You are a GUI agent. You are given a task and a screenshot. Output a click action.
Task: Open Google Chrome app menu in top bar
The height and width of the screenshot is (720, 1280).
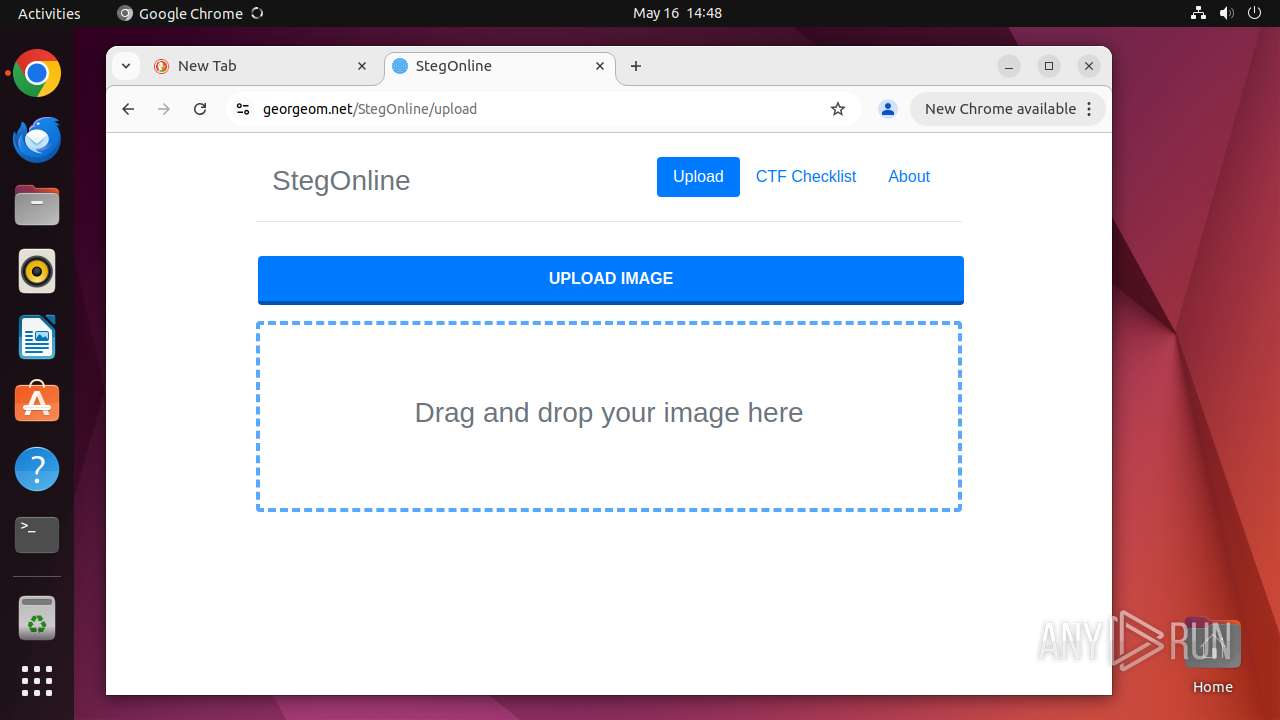(x=190, y=13)
